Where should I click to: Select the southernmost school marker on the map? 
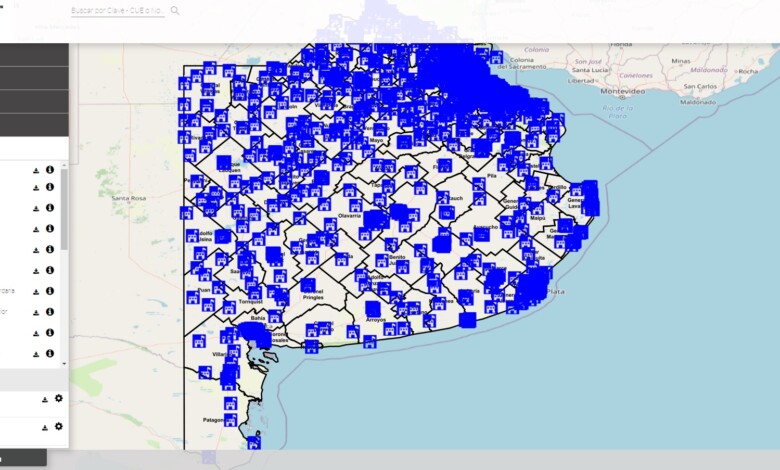pos(254,442)
